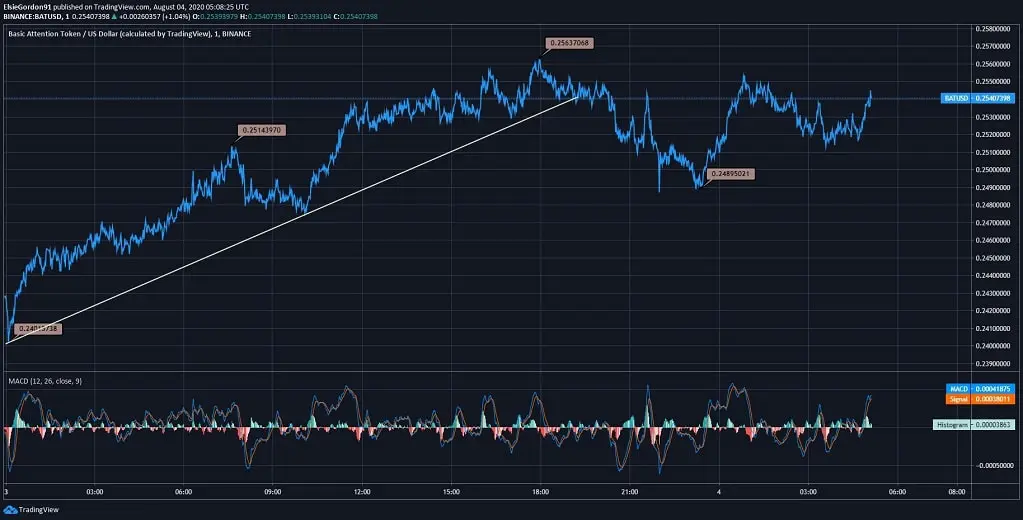Click 0.24600000 on the price axis
The height and width of the screenshot is (520, 1023).
click(x=993, y=240)
